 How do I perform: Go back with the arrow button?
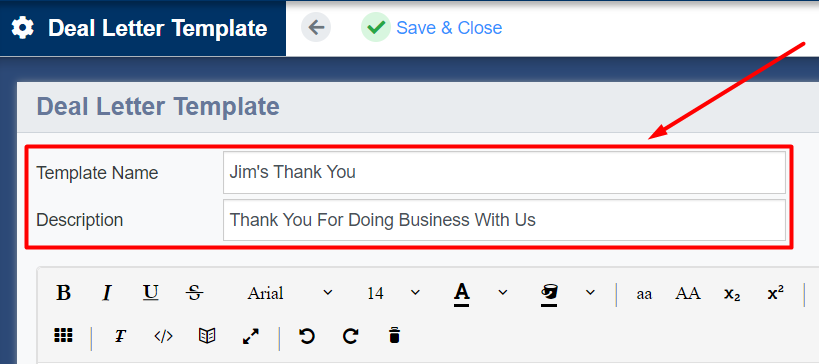316,28
